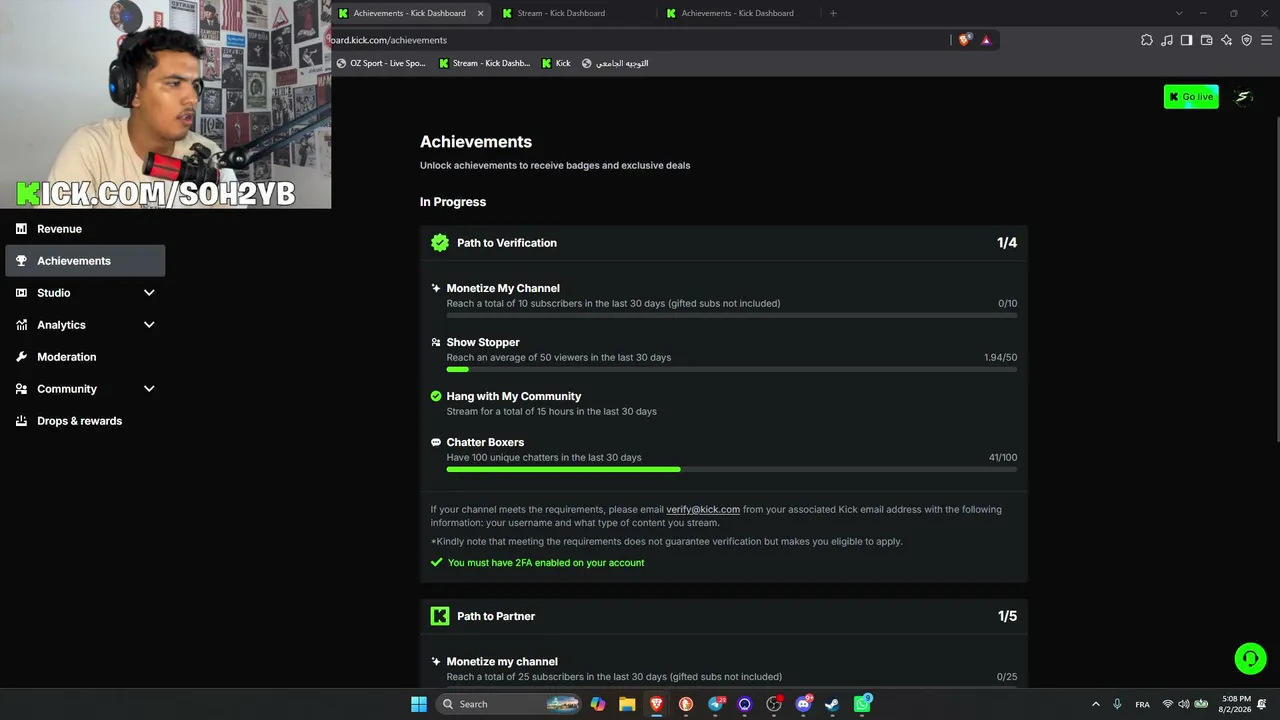
Task: Open the browser hamburger menu
Action: tap(1266, 40)
